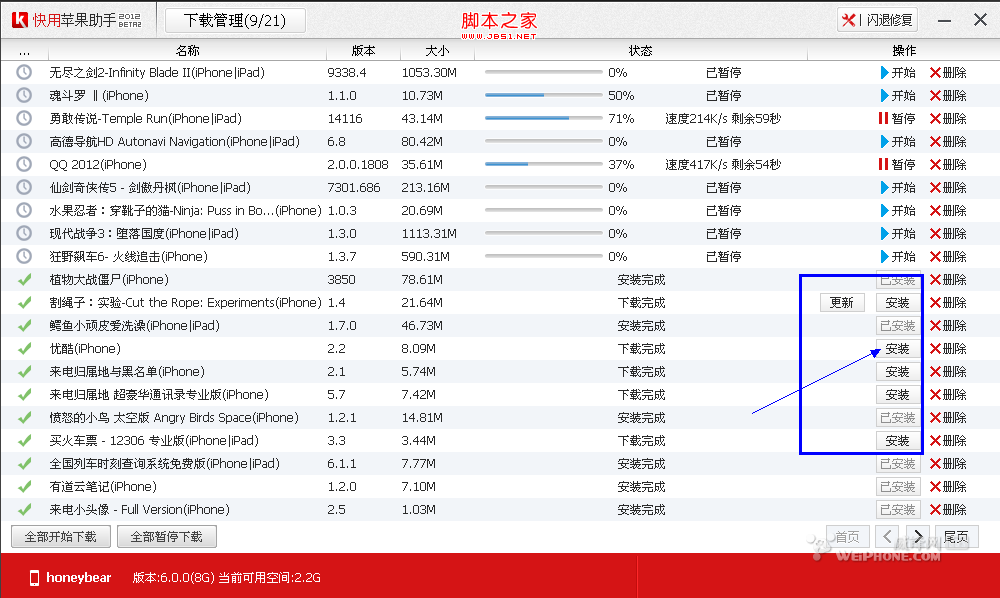Select the 愤怒的小鸟 太空版 row name
Viewport: 1000px width, 598px height.
pos(174,418)
